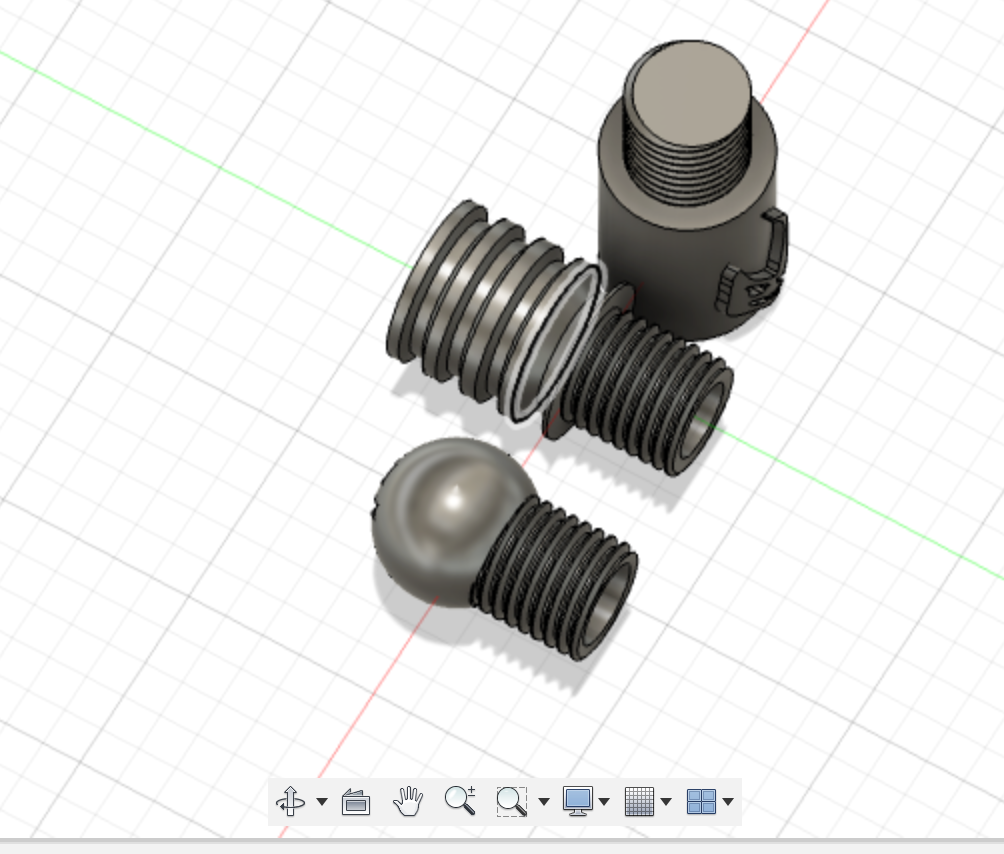Select the Zoom magnifier tool
This screenshot has height=854, width=1004.
460,801
